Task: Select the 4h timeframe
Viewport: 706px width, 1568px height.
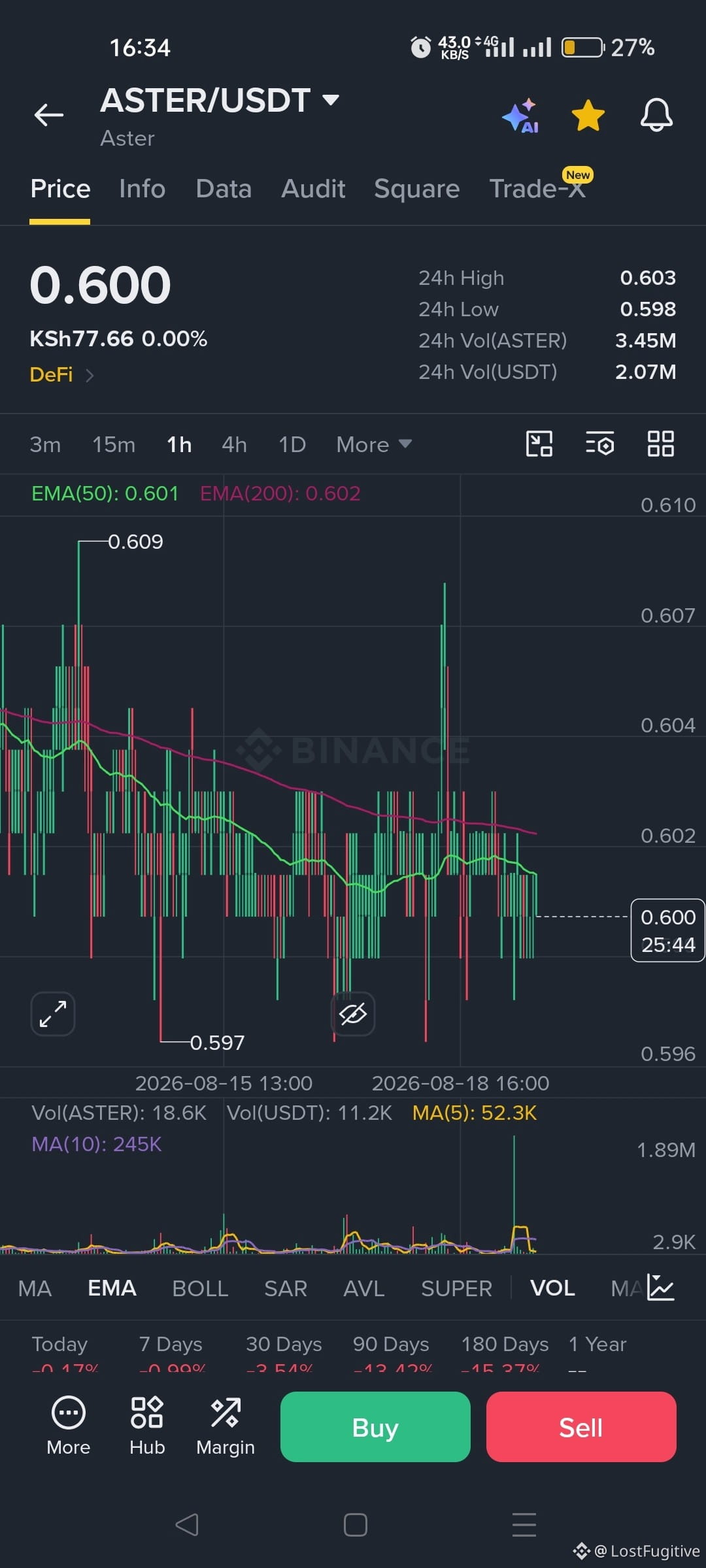Action: point(234,444)
